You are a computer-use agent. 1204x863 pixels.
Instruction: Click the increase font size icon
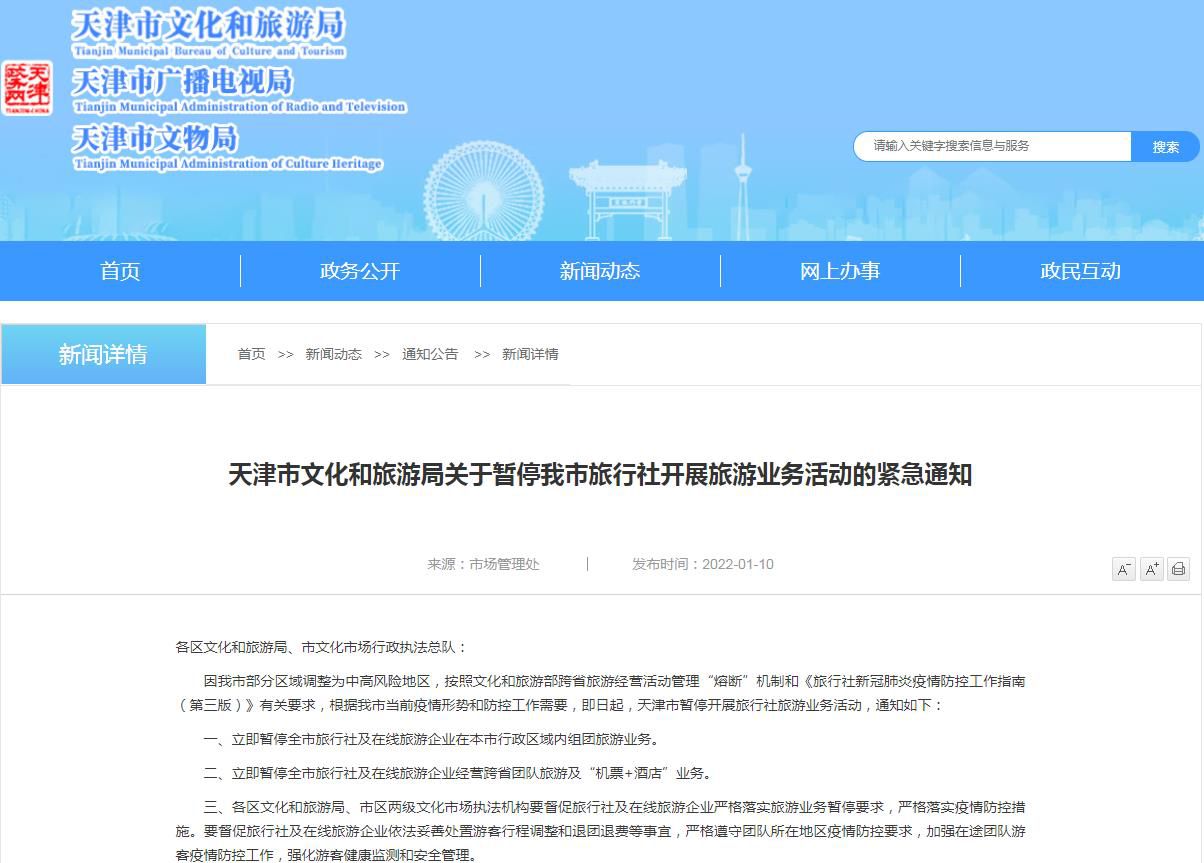(1151, 568)
